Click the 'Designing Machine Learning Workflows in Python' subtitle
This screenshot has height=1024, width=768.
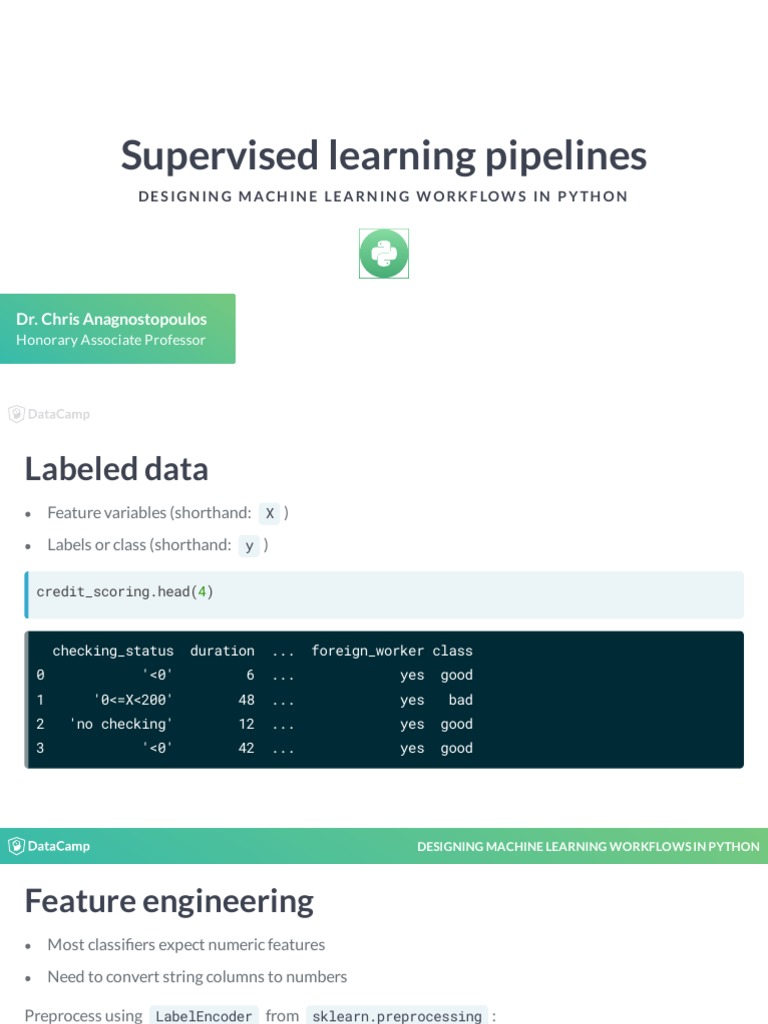384,196
